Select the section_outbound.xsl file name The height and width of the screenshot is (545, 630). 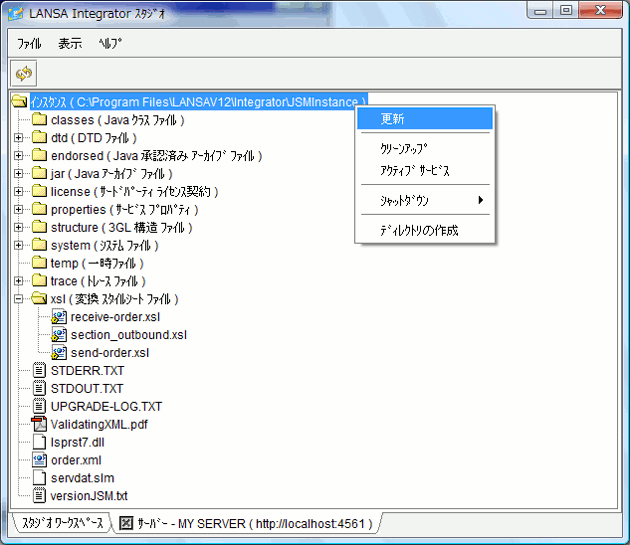click(129, 334)
